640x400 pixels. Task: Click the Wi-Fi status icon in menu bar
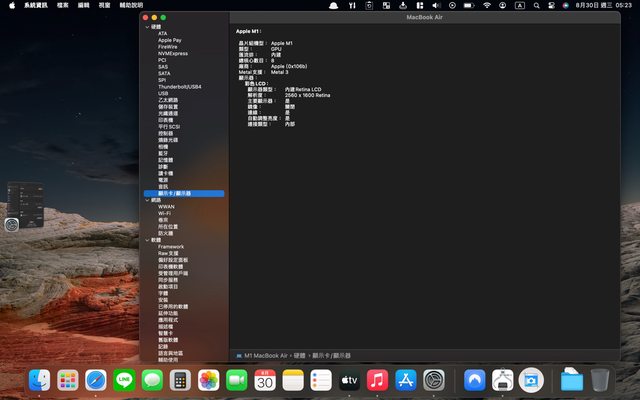(487, 5)
